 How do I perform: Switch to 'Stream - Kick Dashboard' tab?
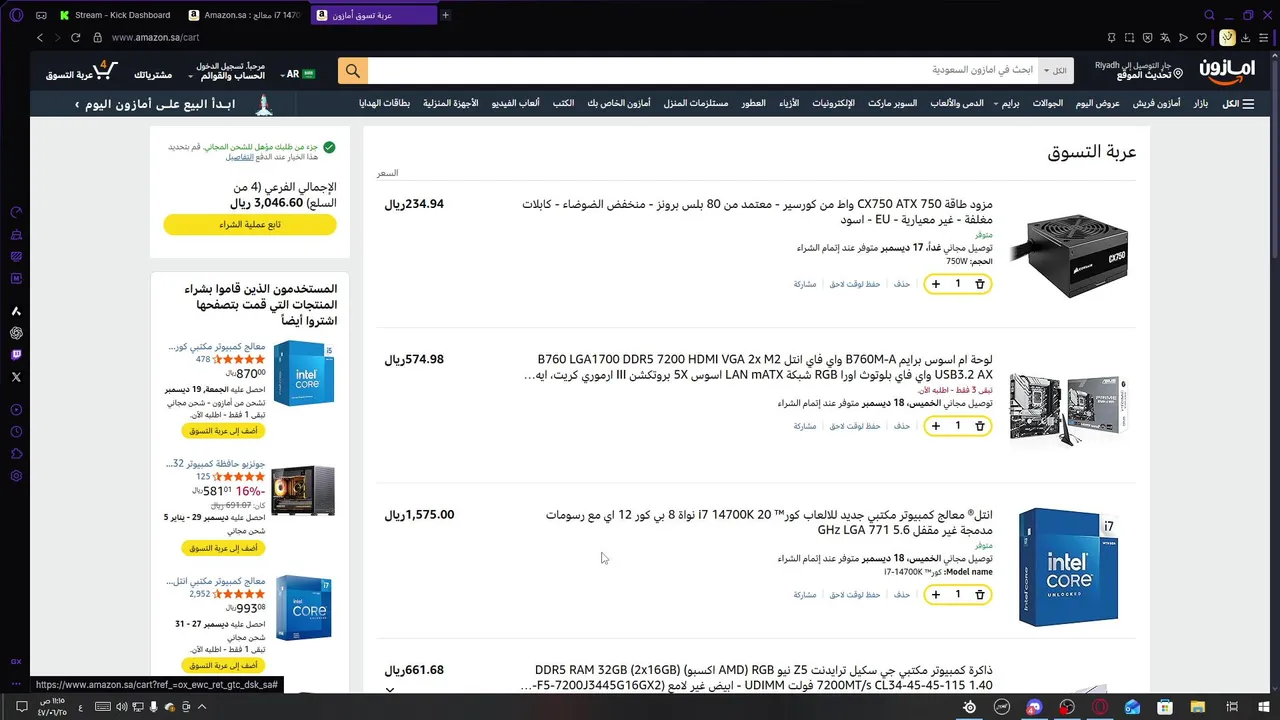pos(116,15)
